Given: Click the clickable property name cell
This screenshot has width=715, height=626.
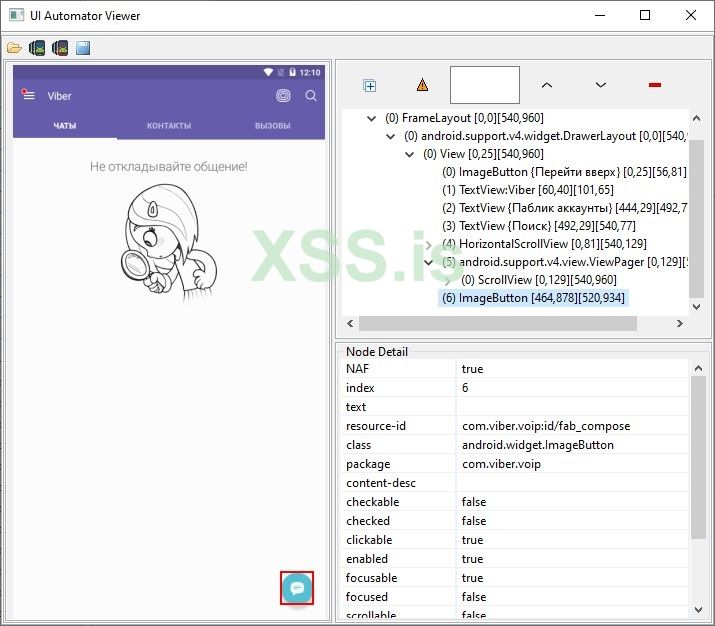Looking at the screenshot, I should [x=398, y=540].
